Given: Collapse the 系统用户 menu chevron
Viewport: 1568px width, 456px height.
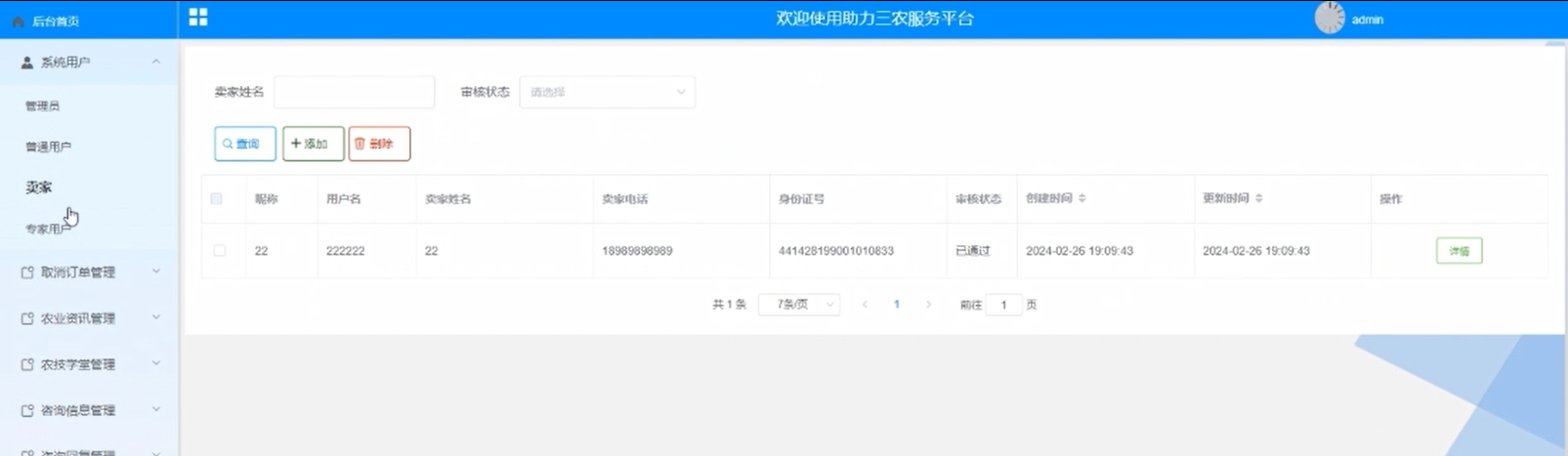Looking at the screenshot, I should coord(156,62).
